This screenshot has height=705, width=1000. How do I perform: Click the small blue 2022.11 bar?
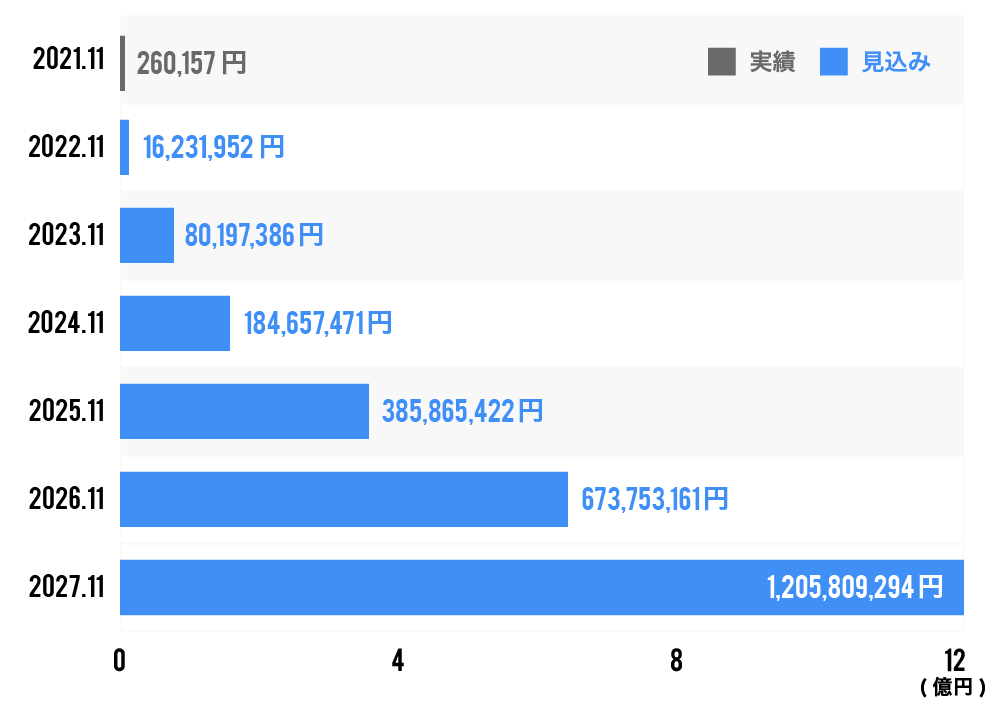click(x=125, y=148)
